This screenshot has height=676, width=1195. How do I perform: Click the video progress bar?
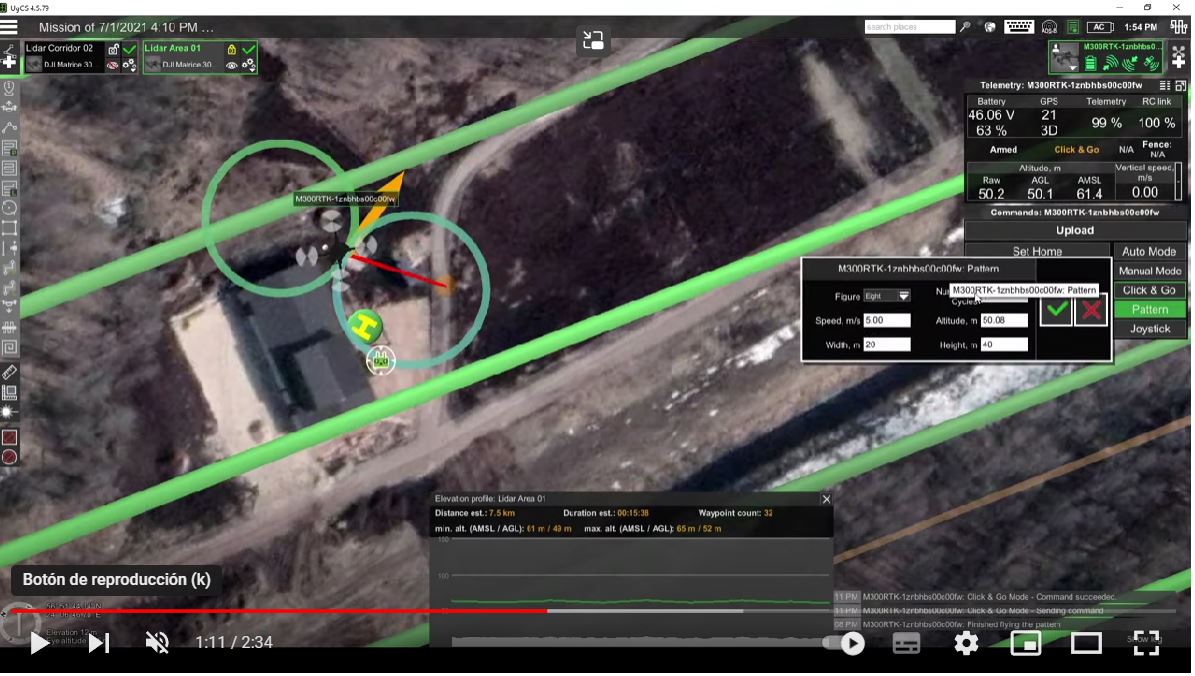[x=594, y=611]
